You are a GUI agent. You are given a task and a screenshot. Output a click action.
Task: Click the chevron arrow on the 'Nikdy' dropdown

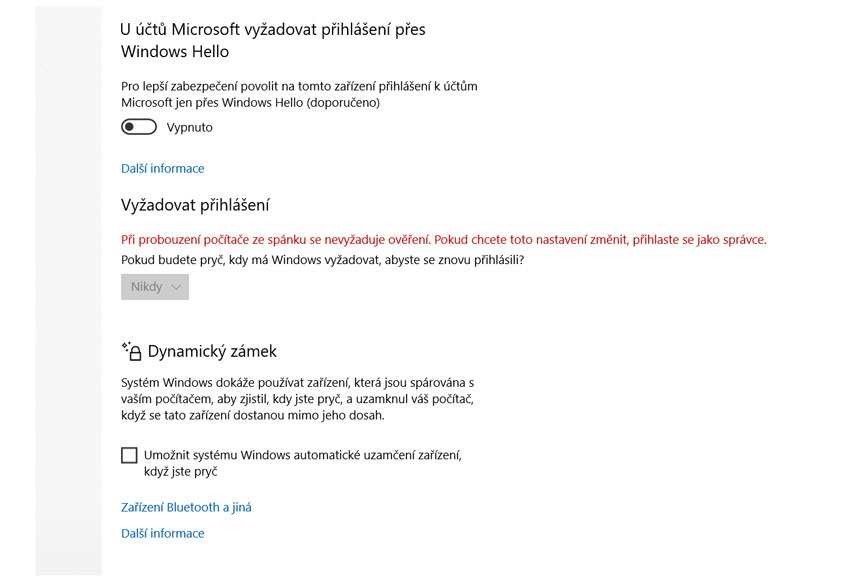pyautogui.click(x=177, y=287)
